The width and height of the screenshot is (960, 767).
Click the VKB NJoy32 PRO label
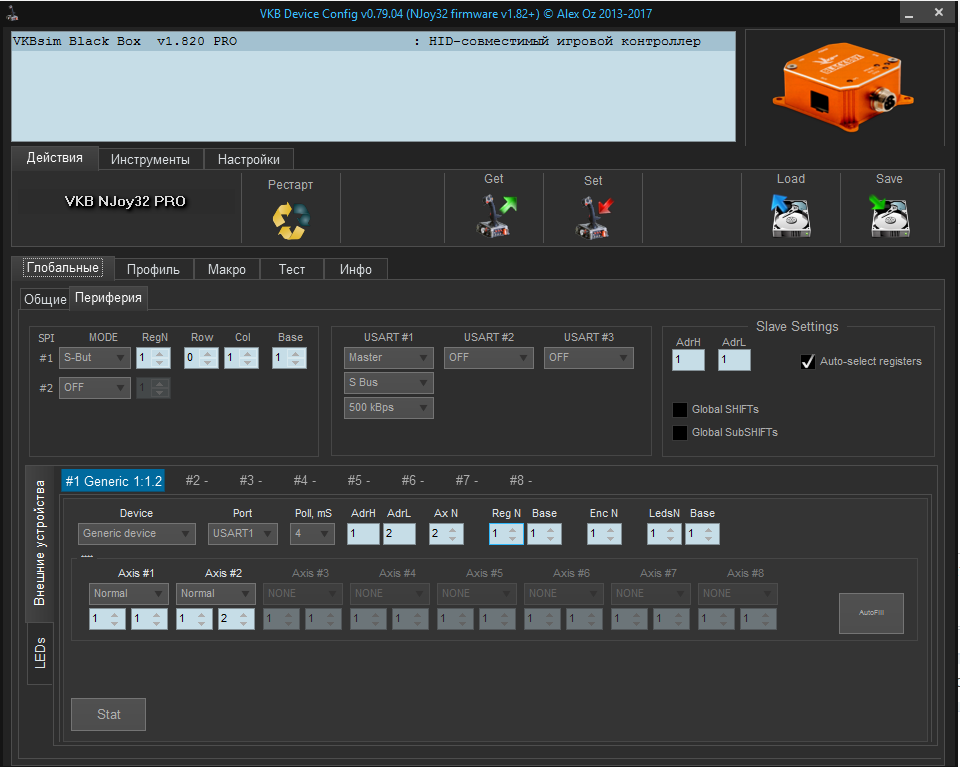pyautogui.click(x=126, y=201)
